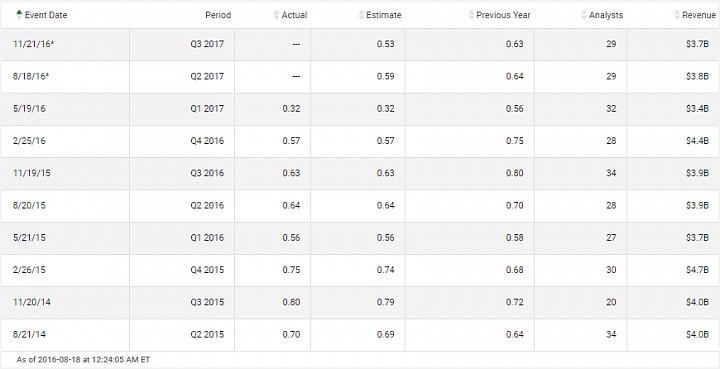The height and width of the screenshot is (369, 720).
Task: Click the Q1 2017 period cell
Action: pyautogui.click(x=182, y=109)
